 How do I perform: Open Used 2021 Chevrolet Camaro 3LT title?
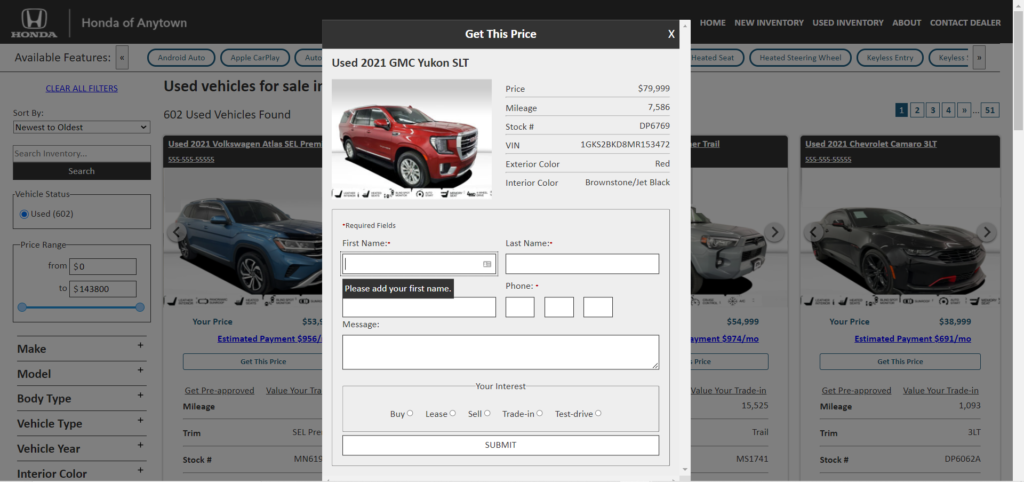871,144
